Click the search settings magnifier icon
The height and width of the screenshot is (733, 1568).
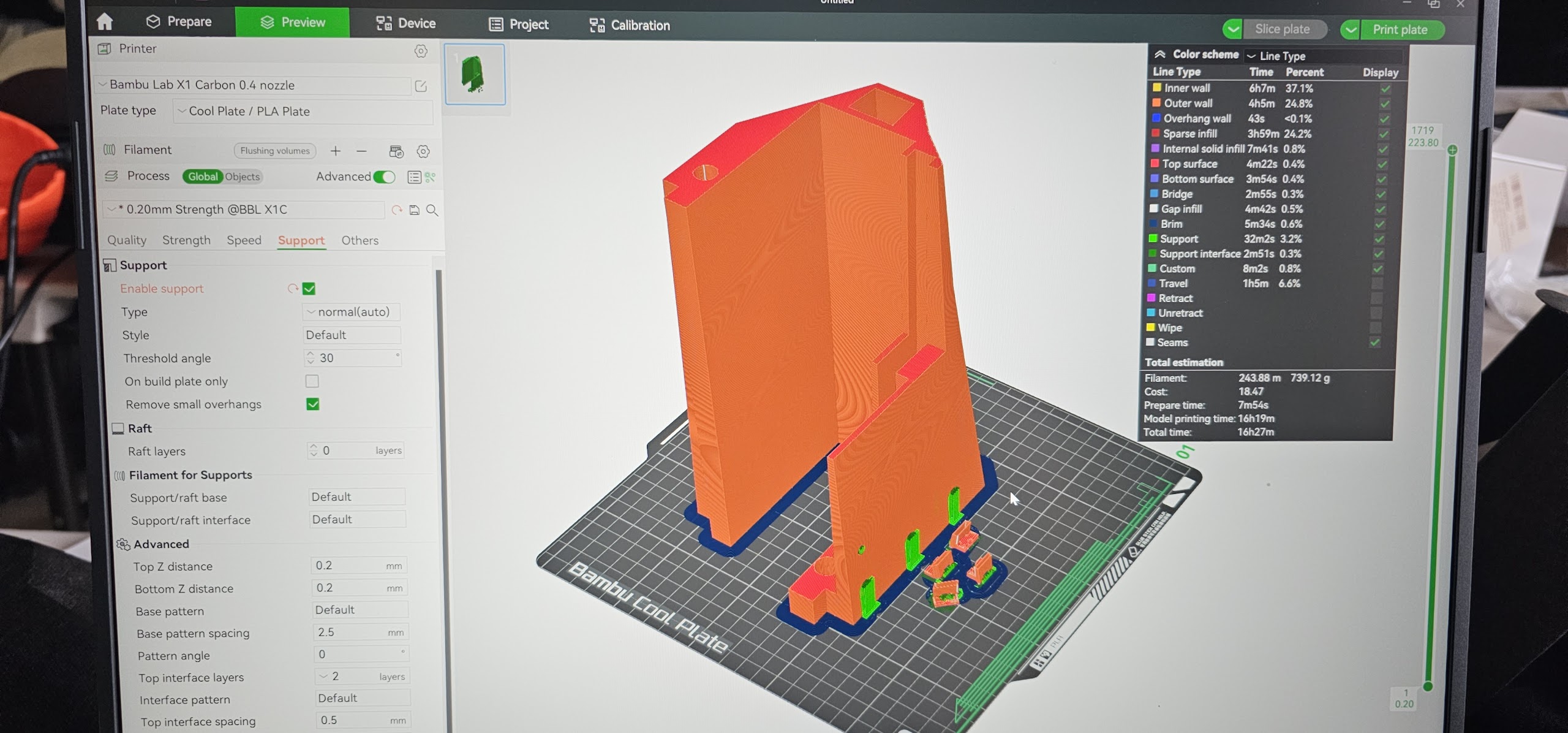pos(432,210)
